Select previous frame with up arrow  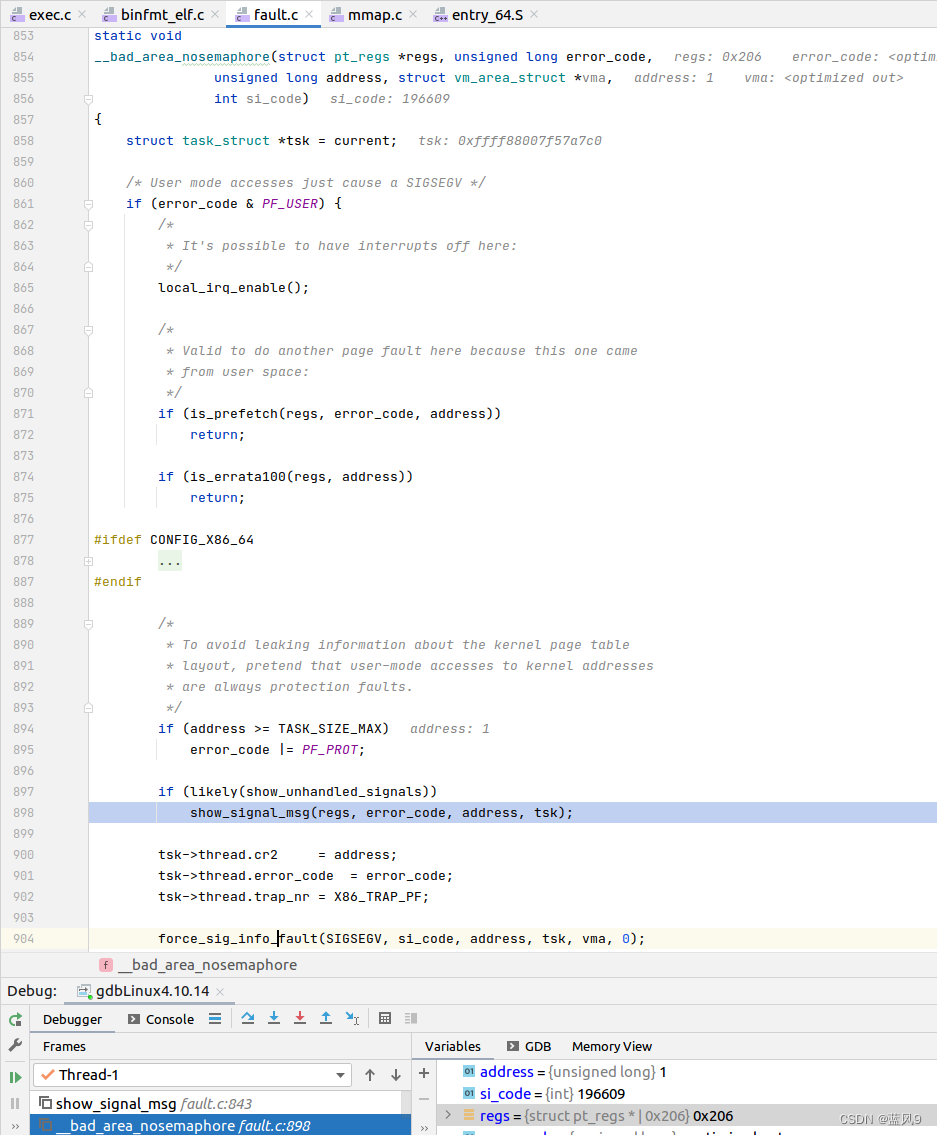370,1075
